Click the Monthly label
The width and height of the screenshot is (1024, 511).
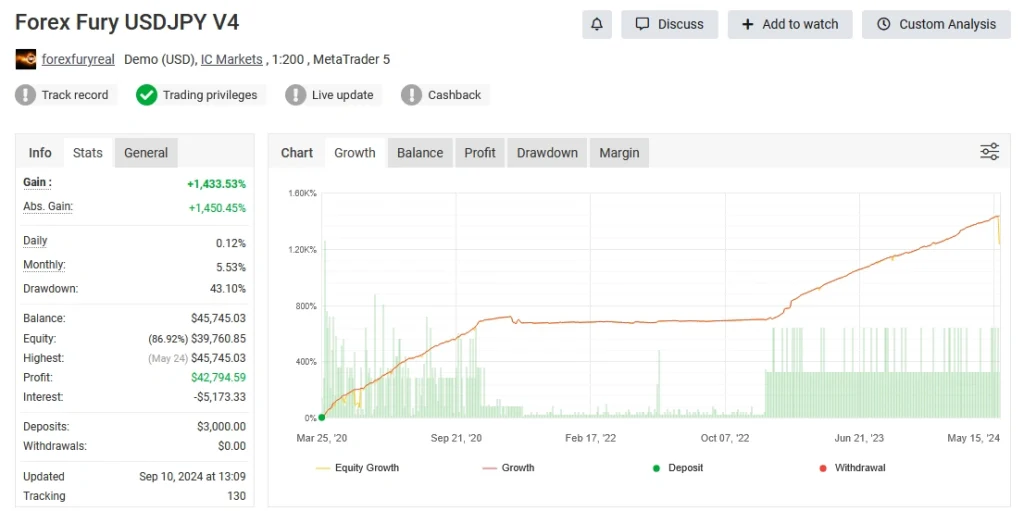[44, 265]
